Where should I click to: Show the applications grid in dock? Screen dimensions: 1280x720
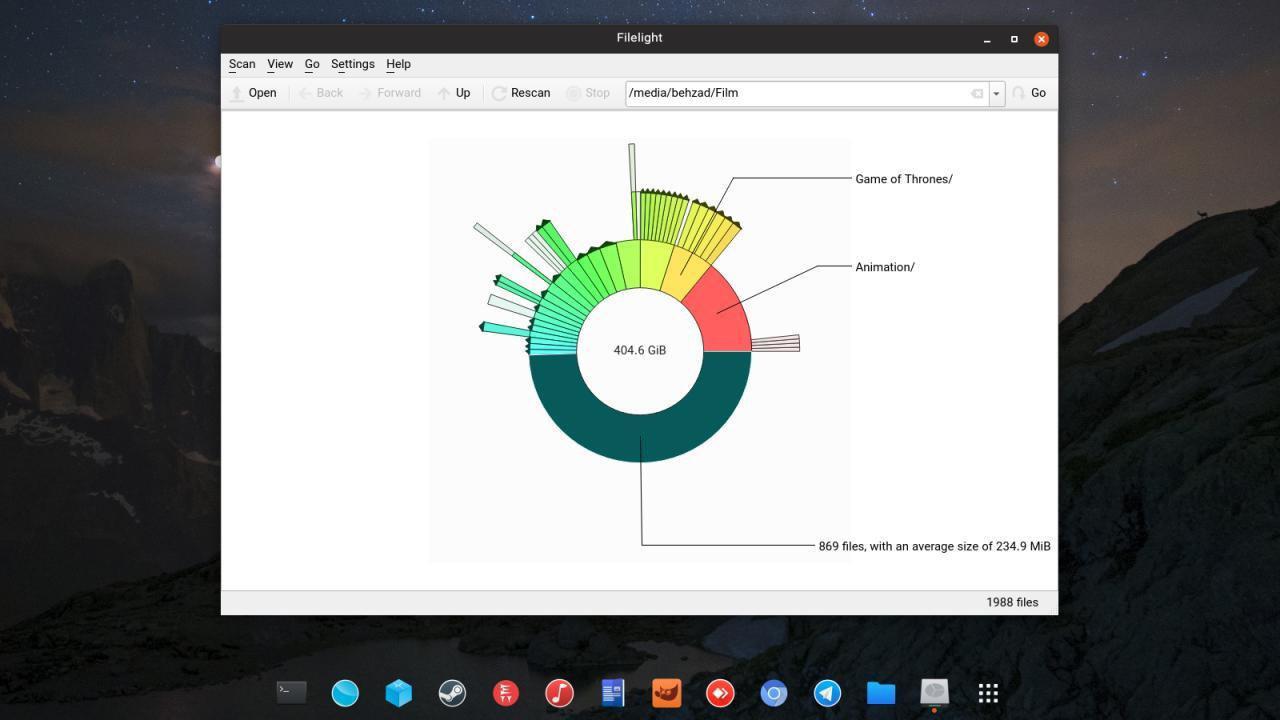click(988, 692)
